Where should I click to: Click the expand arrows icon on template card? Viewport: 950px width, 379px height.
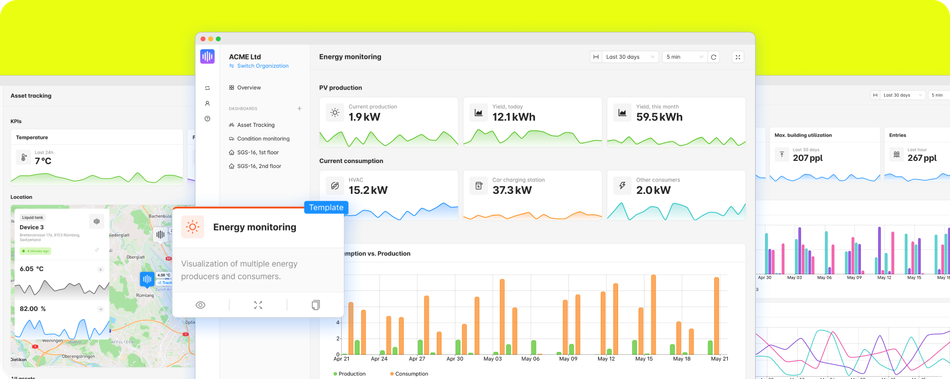[258, 305]
